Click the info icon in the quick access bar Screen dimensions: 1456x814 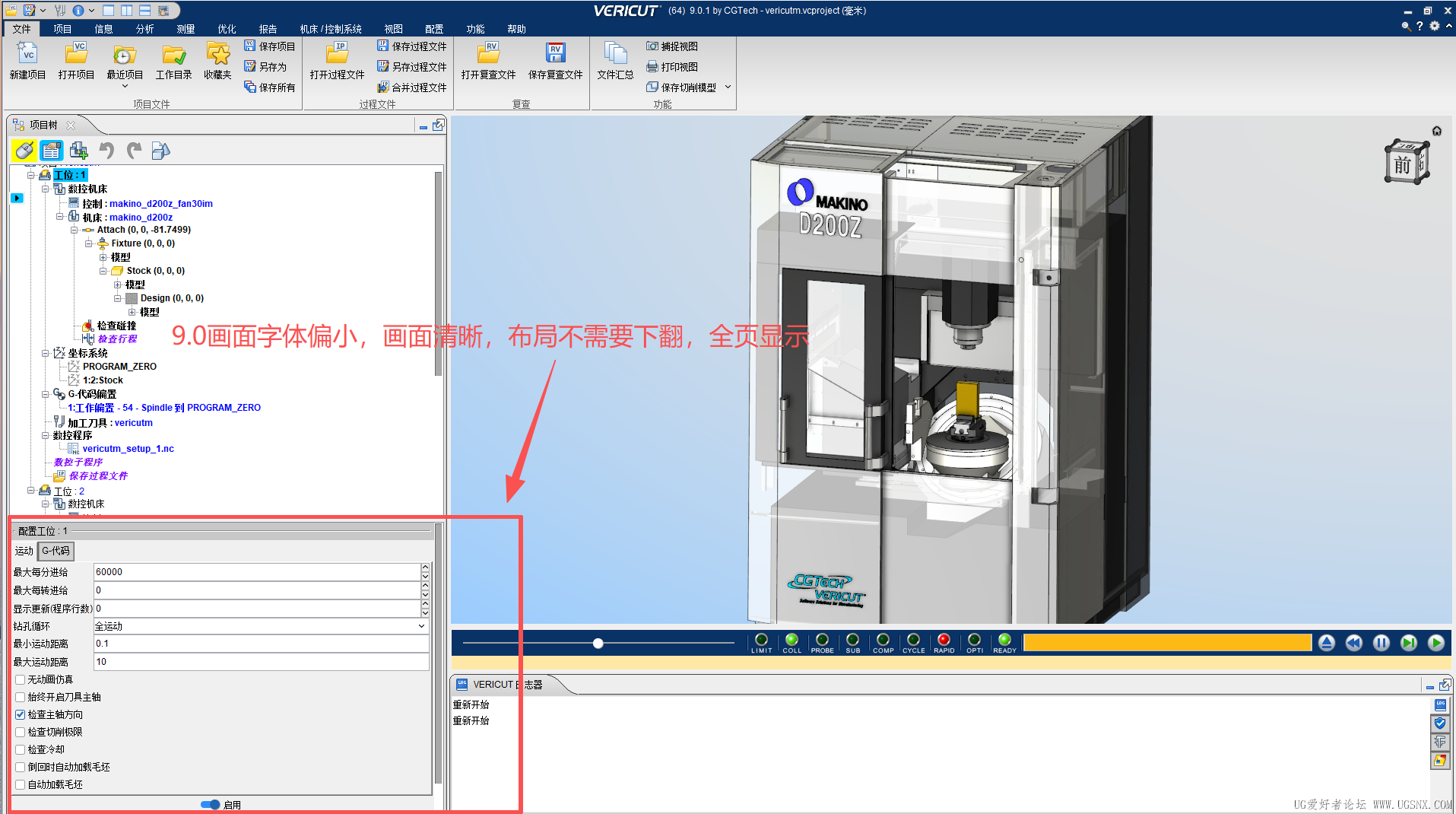point(78,11)
